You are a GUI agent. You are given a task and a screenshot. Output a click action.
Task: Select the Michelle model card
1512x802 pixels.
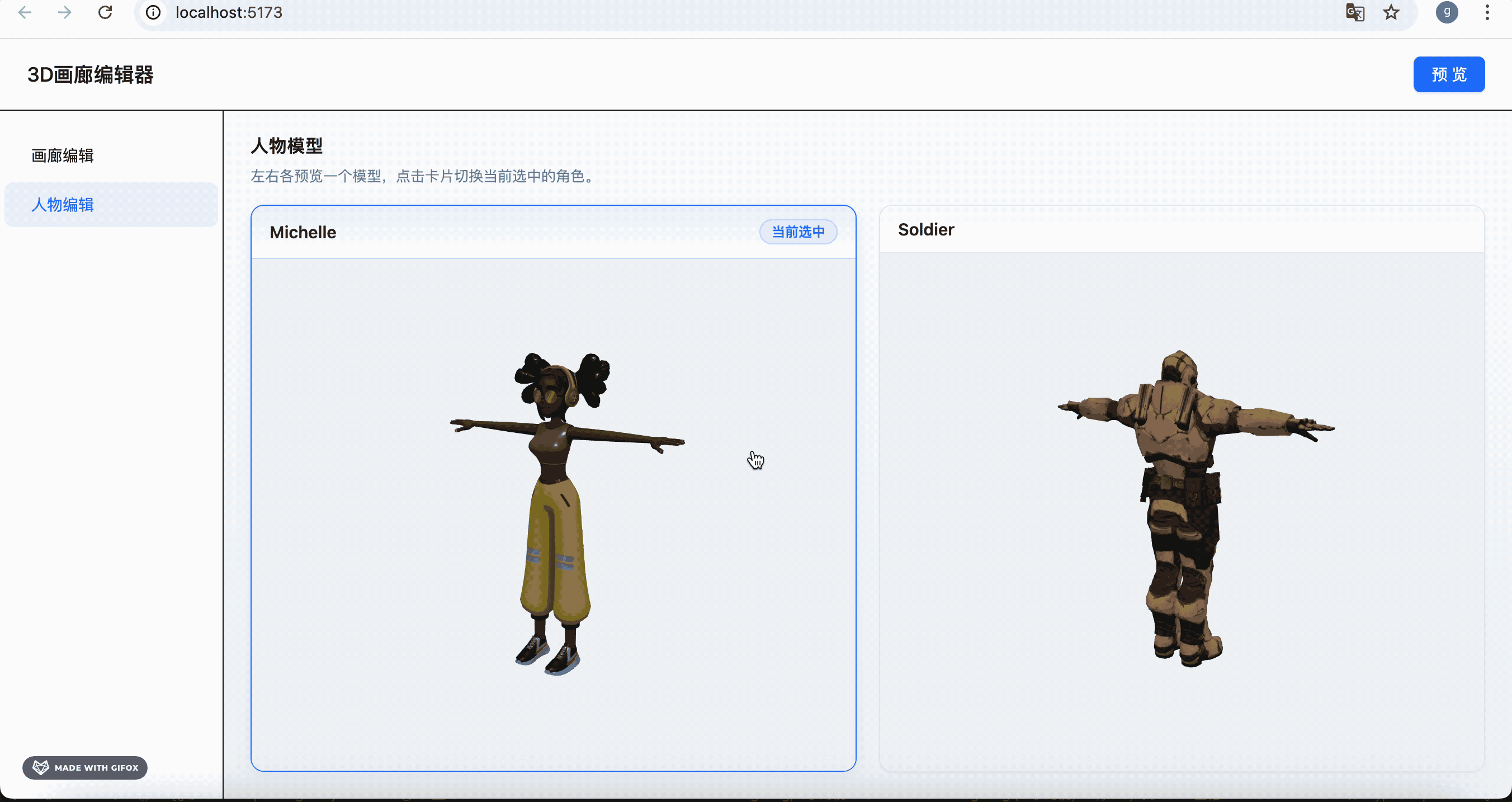tap(553, 488)
